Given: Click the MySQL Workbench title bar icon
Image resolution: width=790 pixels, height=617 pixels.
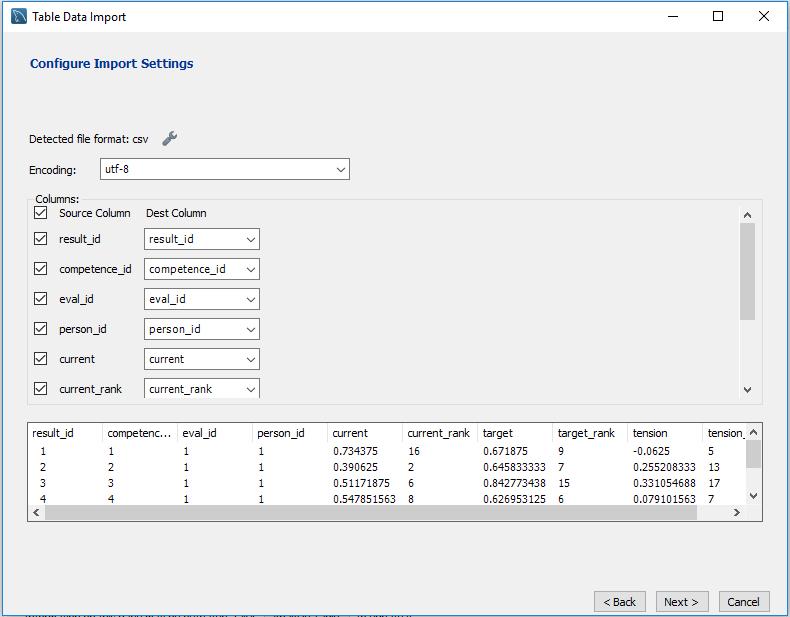Looking at the screenshot, I should [x=19, y=16].
